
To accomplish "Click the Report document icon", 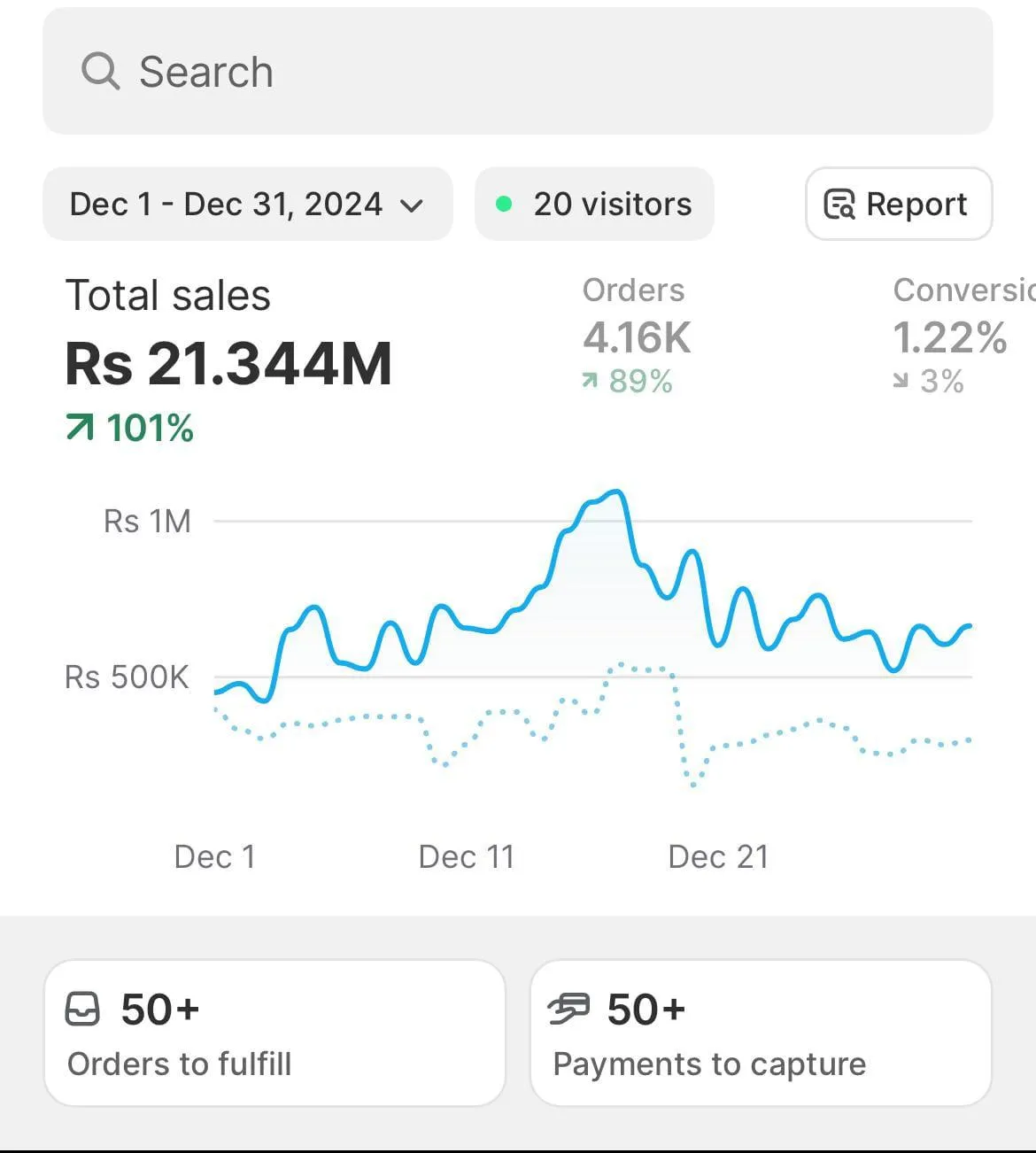I will coord(839,204).
